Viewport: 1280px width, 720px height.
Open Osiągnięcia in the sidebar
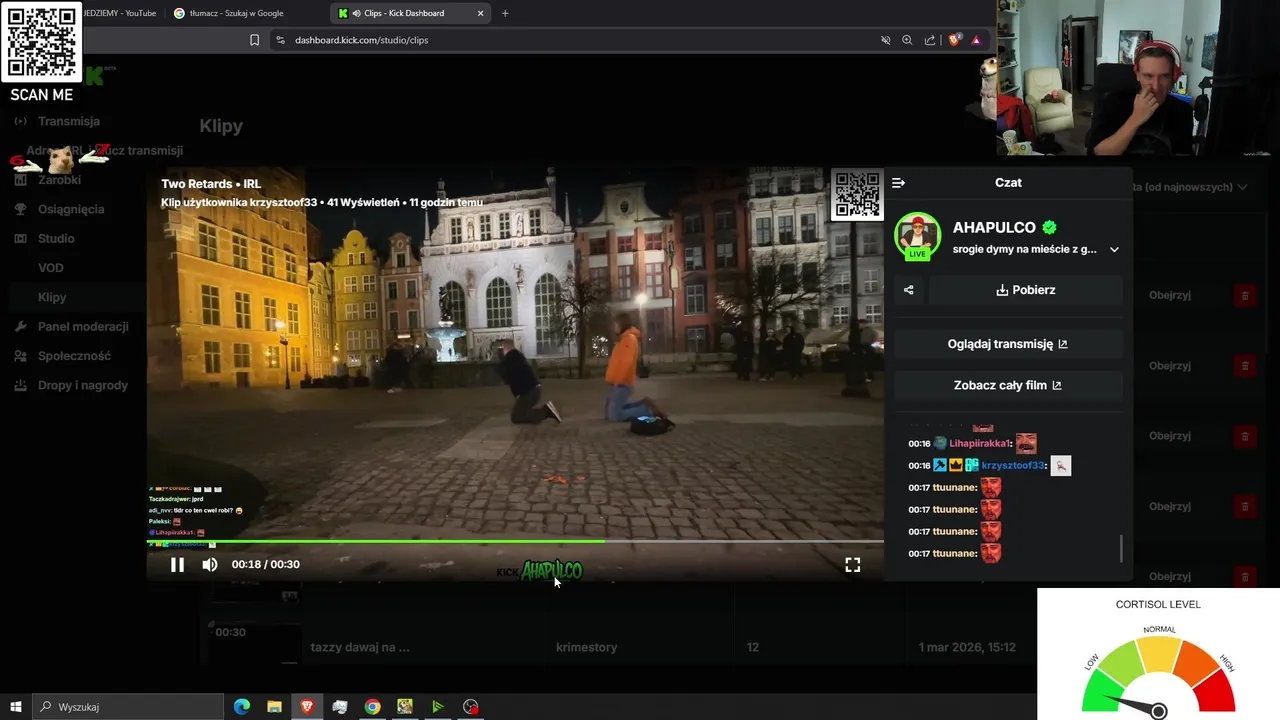pos(71,209)
